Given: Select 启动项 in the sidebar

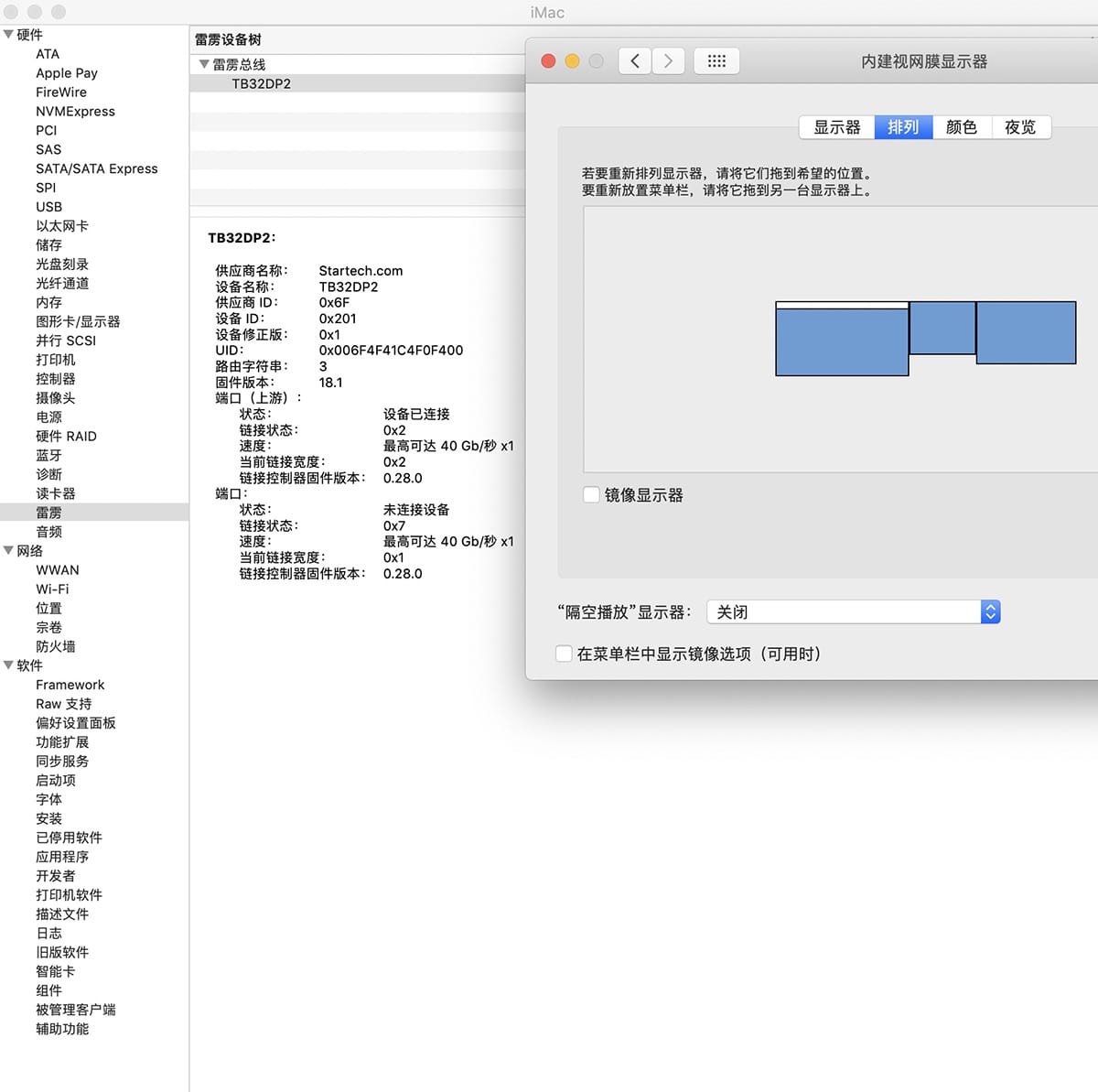Looking at the screenshot, I should [x=56, y=781].
